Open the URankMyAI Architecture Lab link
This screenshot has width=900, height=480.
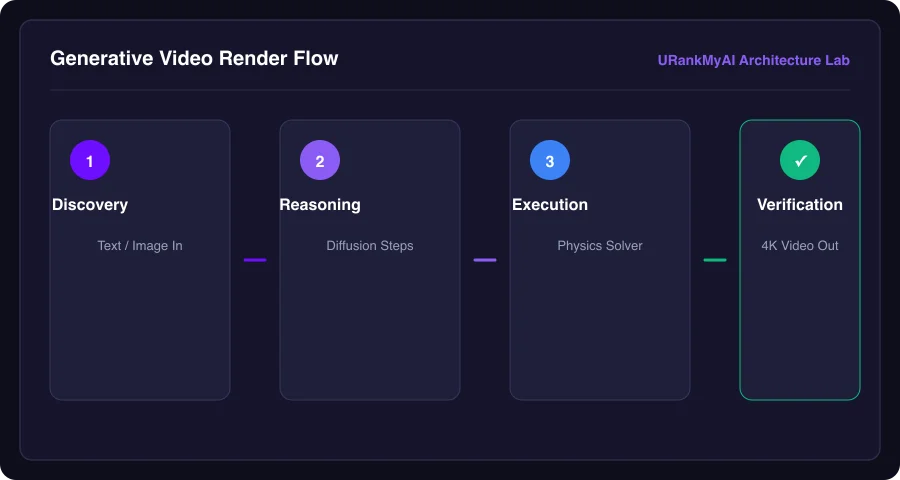(754, 60)
